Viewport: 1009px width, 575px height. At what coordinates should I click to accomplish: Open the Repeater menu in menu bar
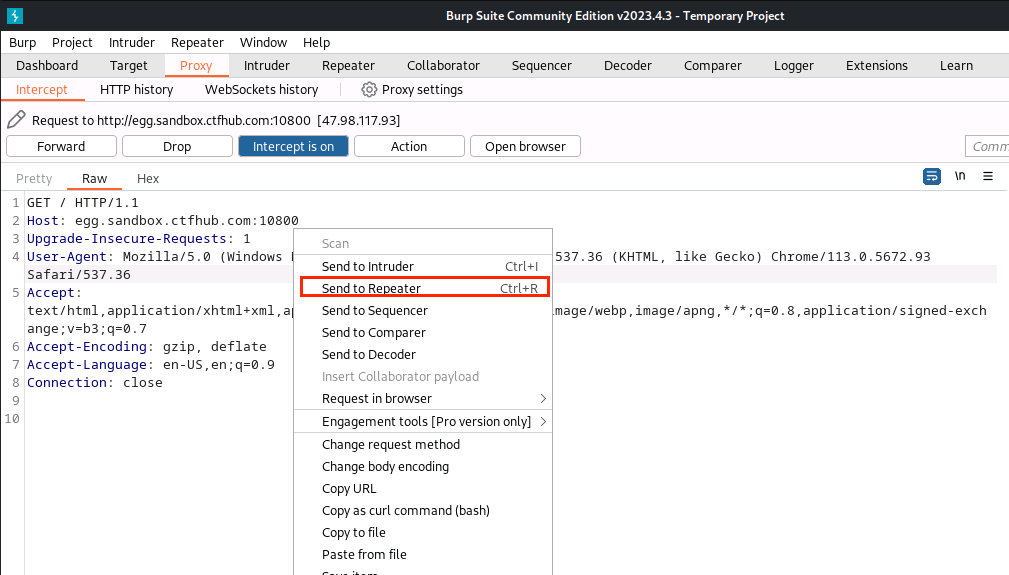(197, 42)
